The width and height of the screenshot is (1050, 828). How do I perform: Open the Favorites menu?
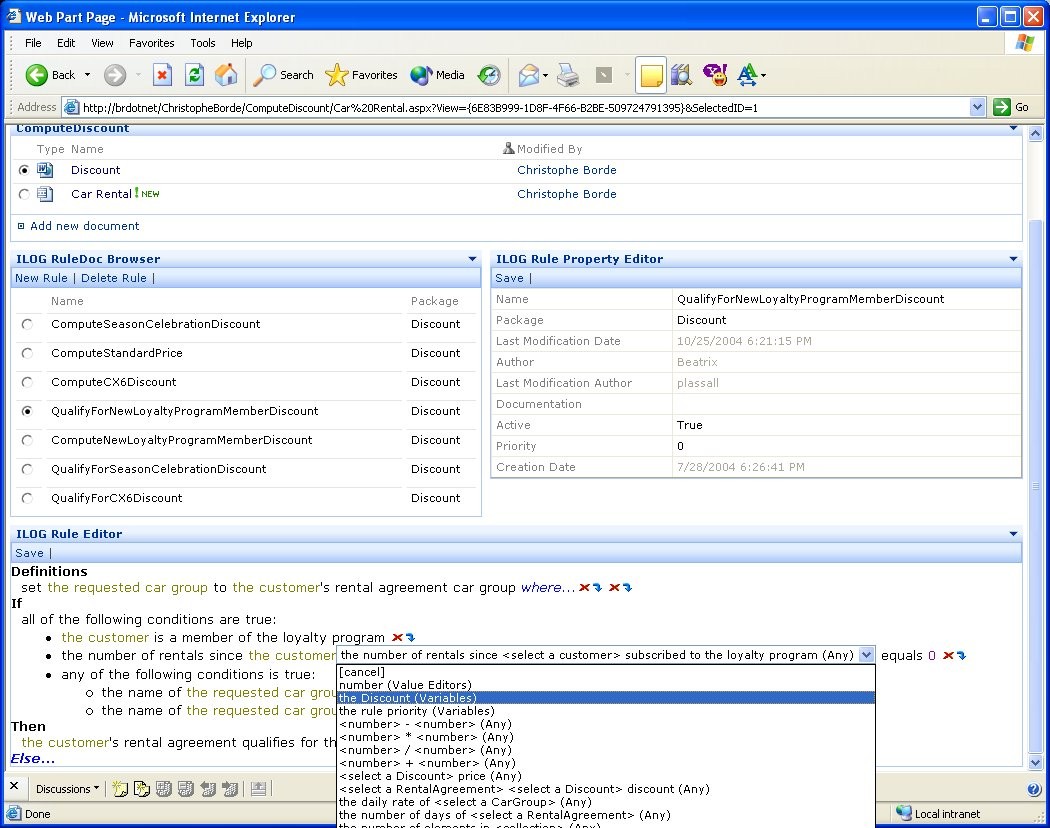pyautogui.click(x=151, y=43)
